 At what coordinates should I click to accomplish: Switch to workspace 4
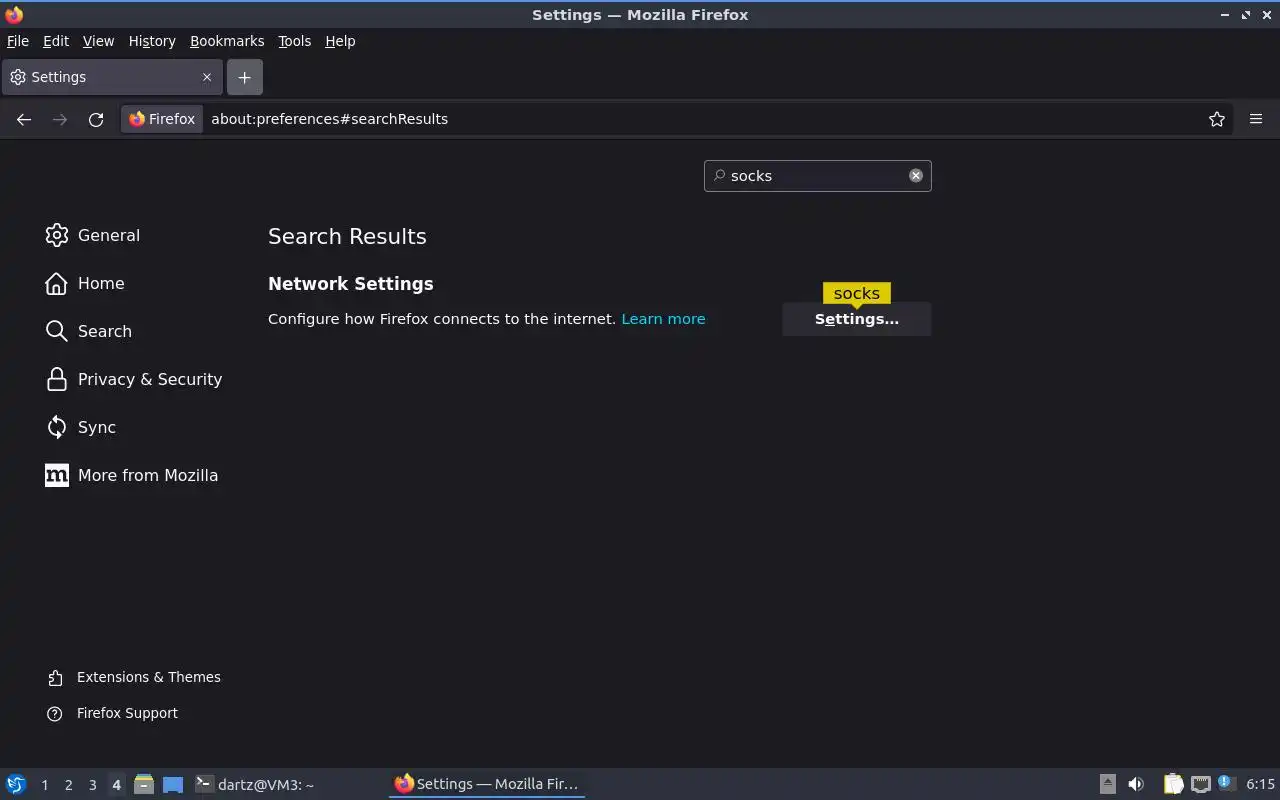(116, 785)
